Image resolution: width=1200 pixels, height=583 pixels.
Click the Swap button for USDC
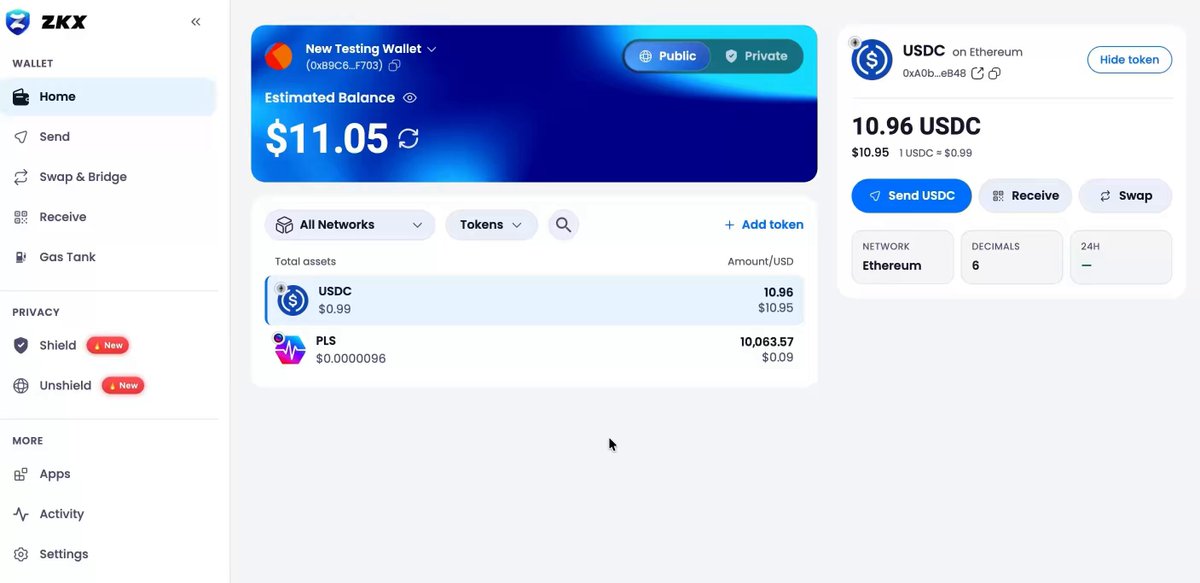coord(1126,196)
